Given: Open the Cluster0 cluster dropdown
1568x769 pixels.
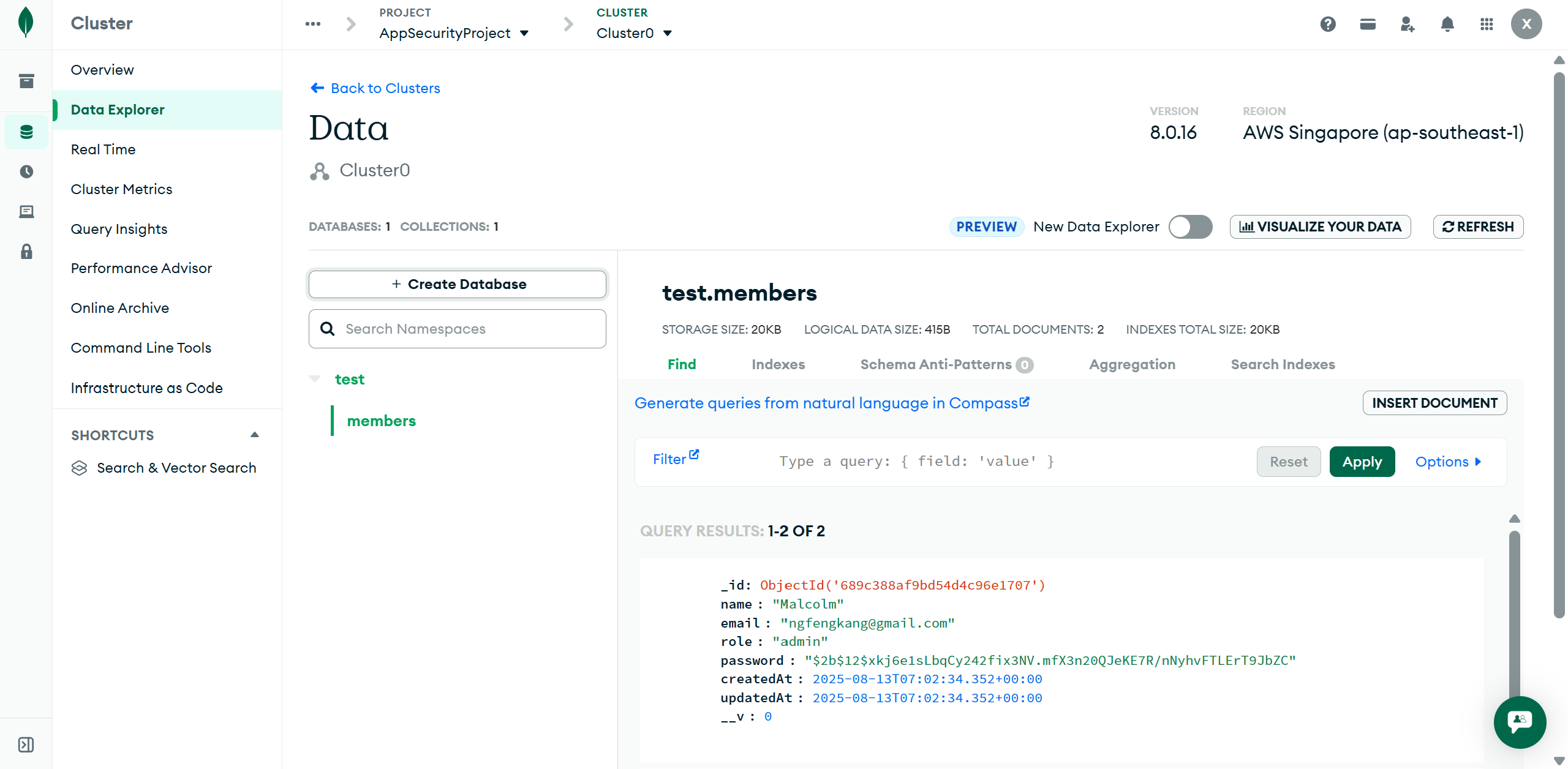Looking at the screenshot, I should [x=635, y=33].
